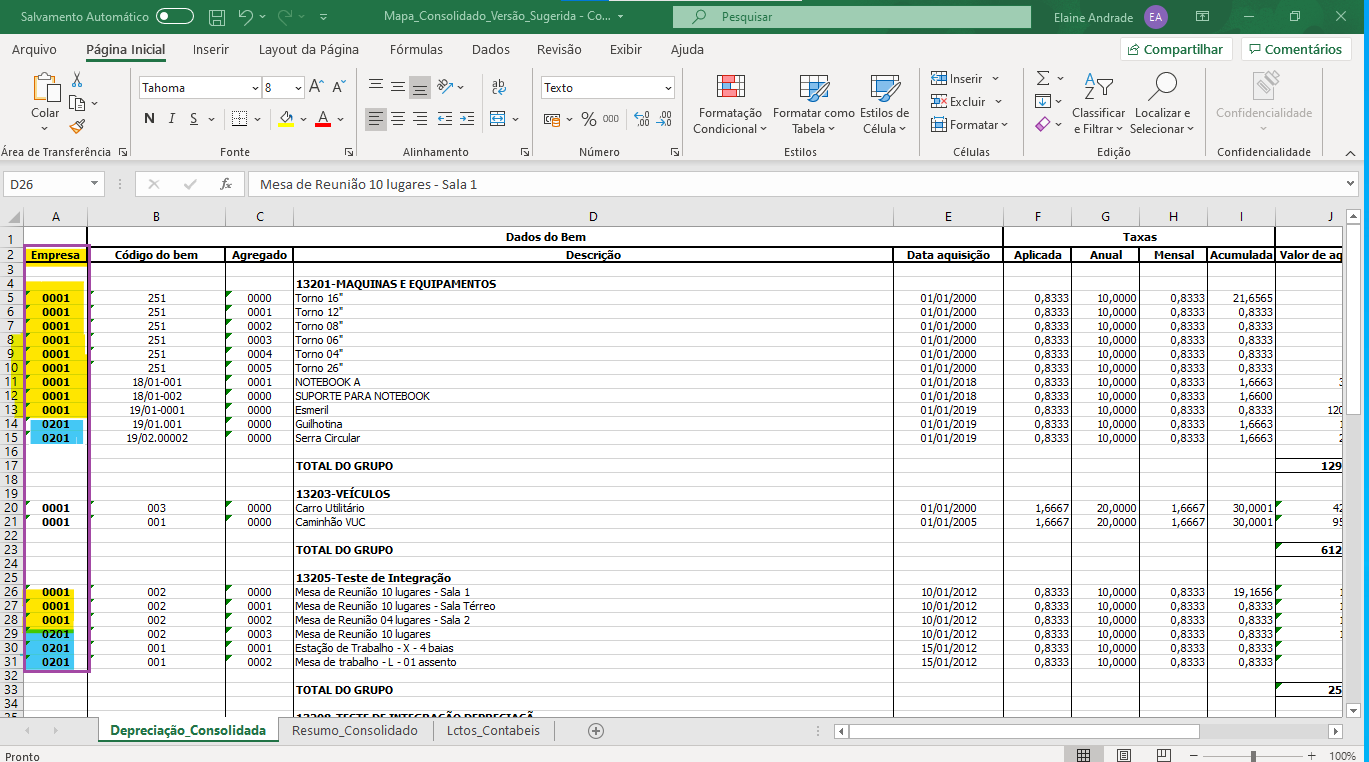Screen dimensions: 1369x762
Task: Increase the cell indent
Action: tap(466, 119)
